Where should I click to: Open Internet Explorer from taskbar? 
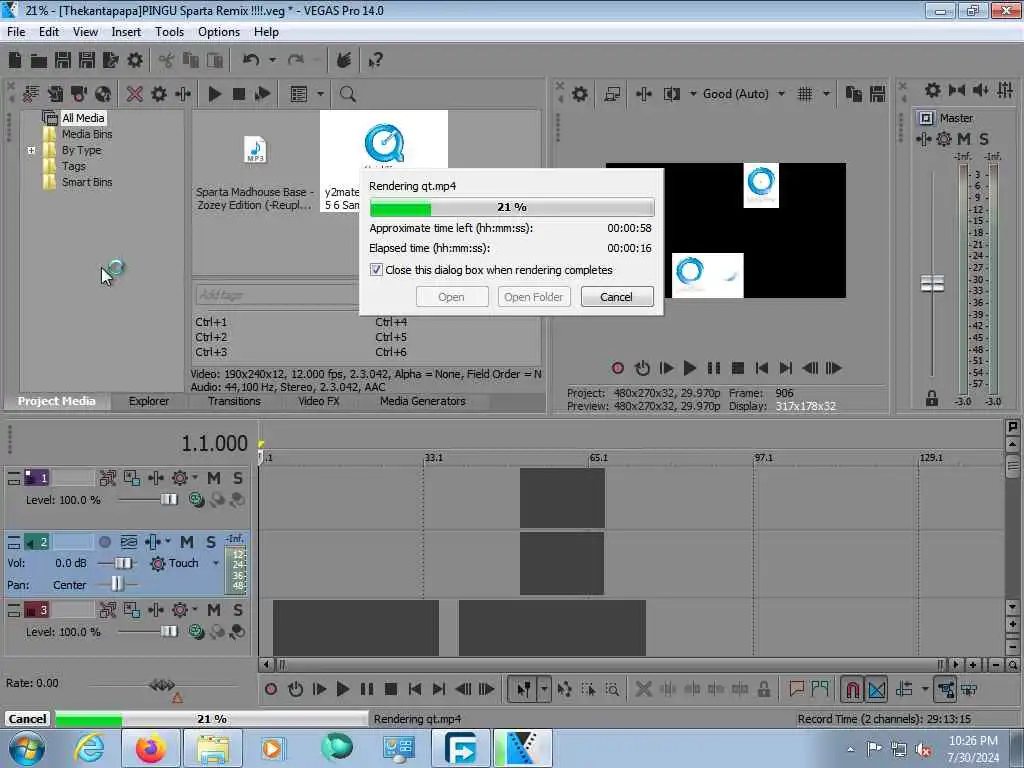(89, 748)
